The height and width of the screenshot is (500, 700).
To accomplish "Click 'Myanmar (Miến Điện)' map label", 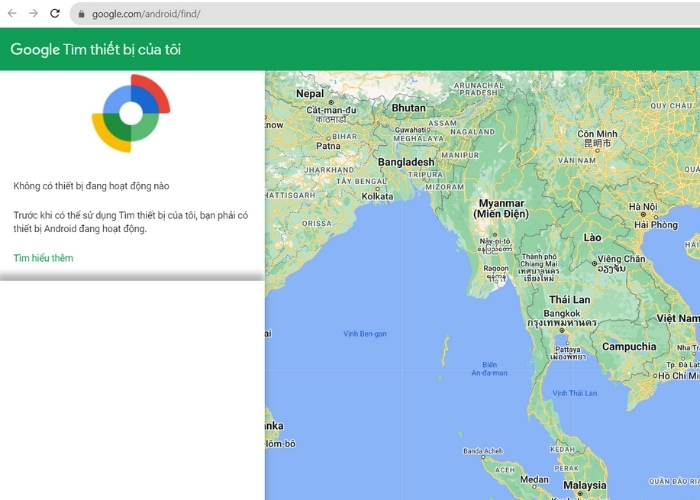I will click(501, 208).
